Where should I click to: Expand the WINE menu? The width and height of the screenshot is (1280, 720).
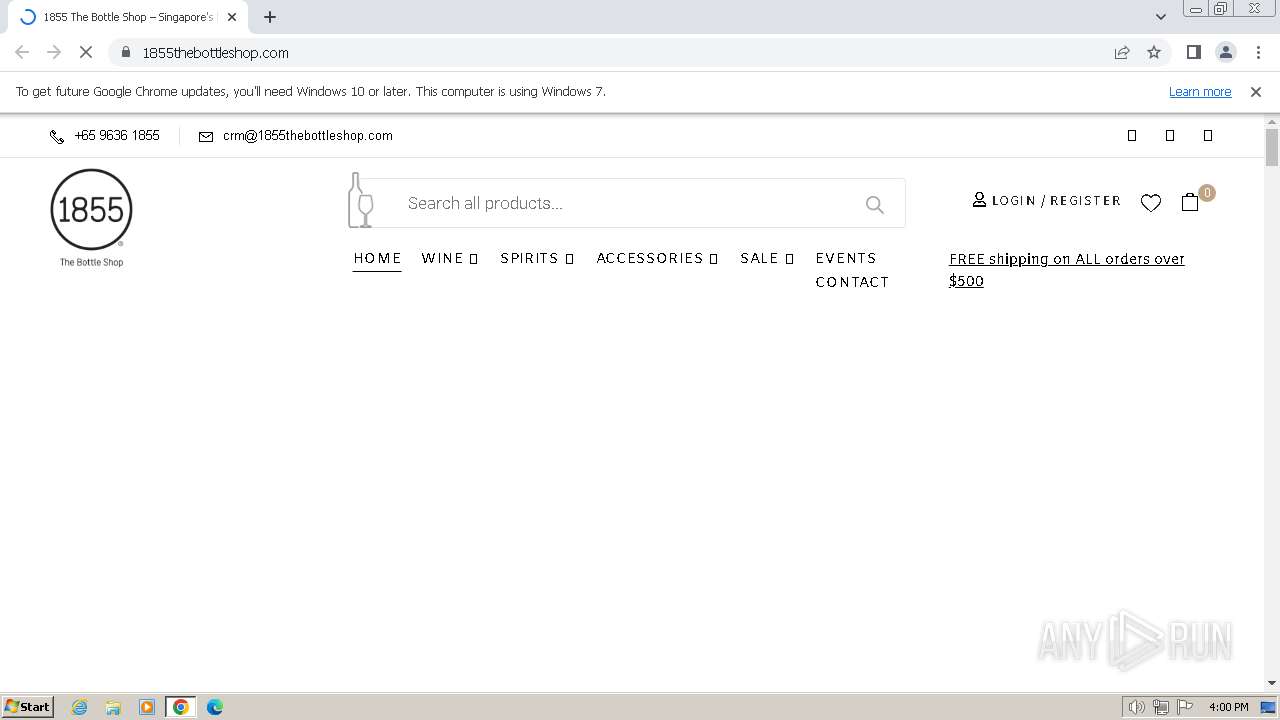tap(450, 258)
